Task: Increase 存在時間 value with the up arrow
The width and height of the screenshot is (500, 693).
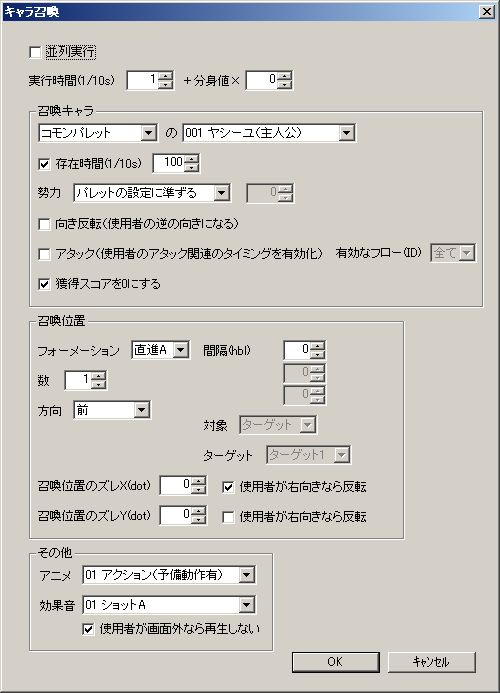Action: [191, 159]
